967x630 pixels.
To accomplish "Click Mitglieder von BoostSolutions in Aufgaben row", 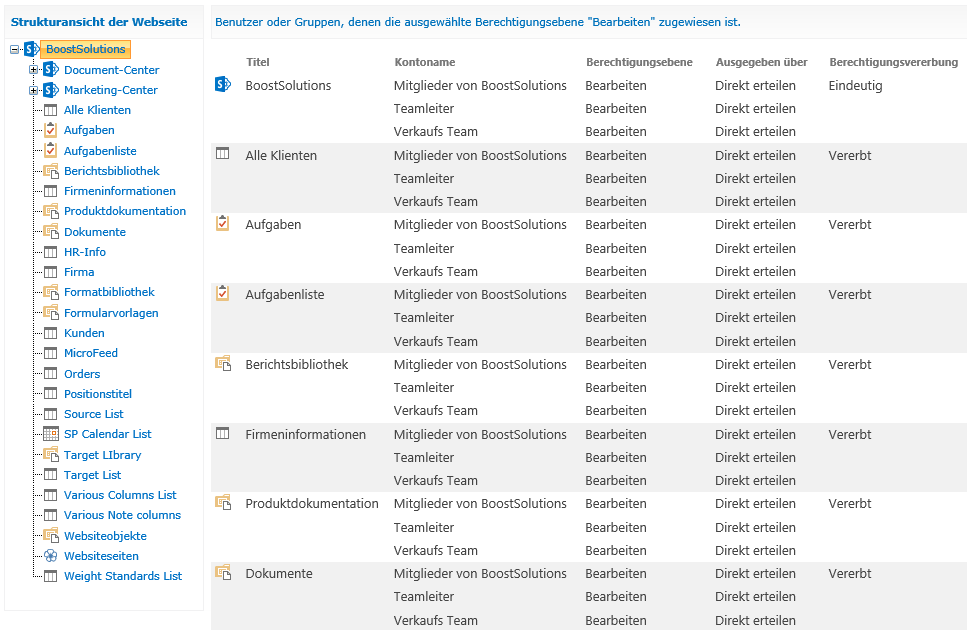I will pyautogui.click(x=480, y=225).
